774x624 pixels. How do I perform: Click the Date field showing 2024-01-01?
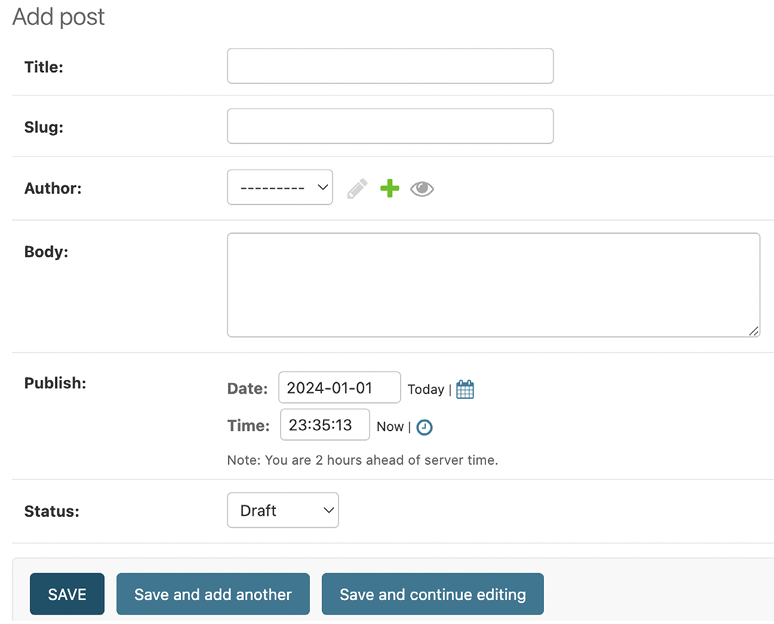[340, 388]
